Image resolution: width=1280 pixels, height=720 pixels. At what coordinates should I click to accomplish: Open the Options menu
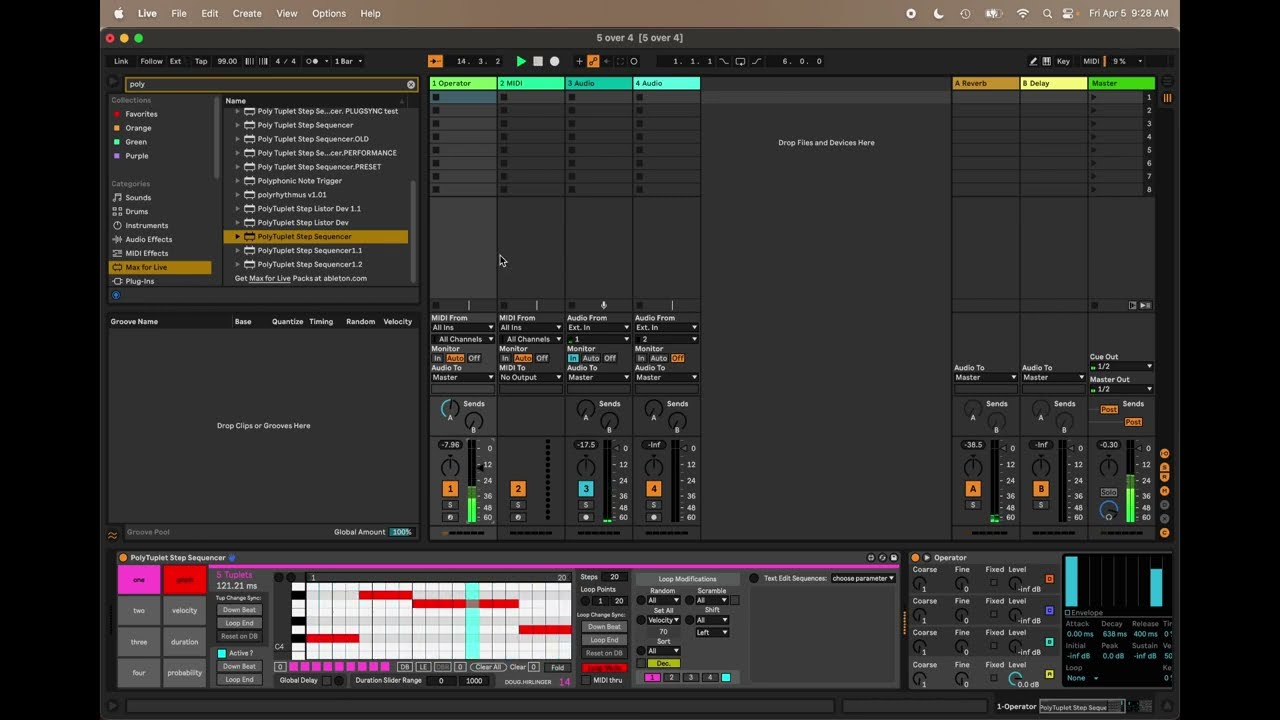[329, 13]
